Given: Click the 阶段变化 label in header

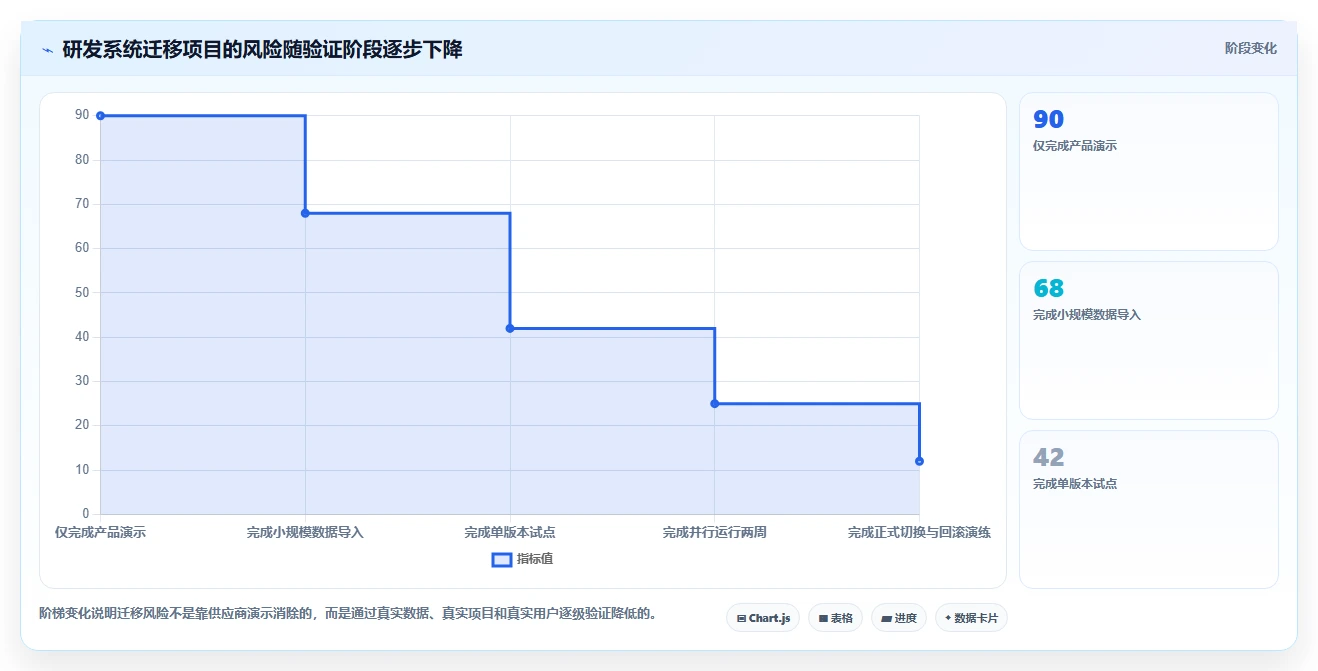Looking at the screenshot, I should point(1250,48).
